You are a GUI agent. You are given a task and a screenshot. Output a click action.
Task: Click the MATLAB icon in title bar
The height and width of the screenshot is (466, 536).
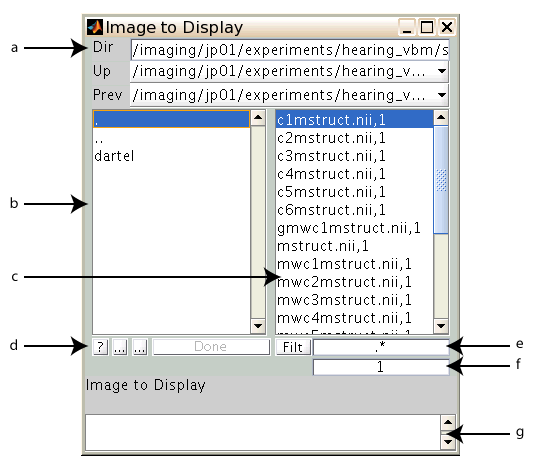(x=95, y=27)
